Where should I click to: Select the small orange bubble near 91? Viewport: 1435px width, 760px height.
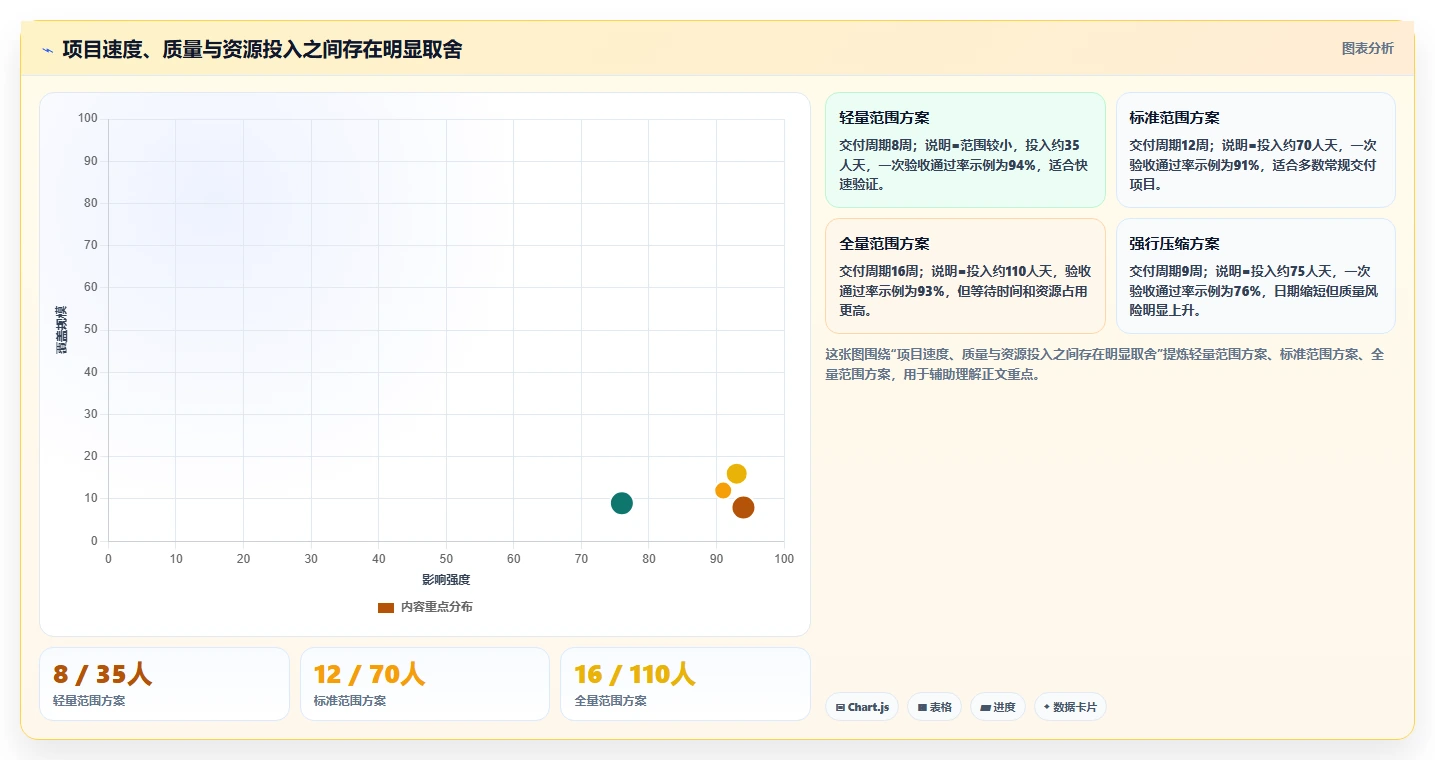pos(723,490)
